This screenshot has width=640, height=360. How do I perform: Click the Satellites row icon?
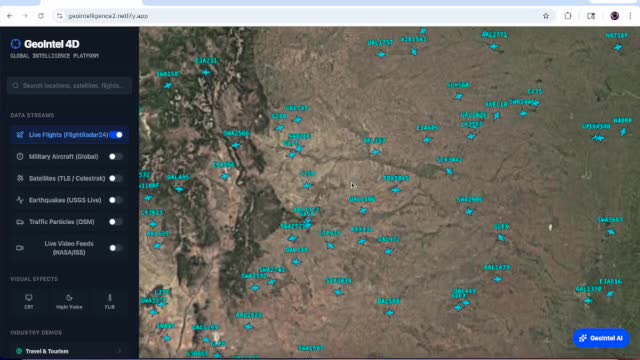pos(20,178)
